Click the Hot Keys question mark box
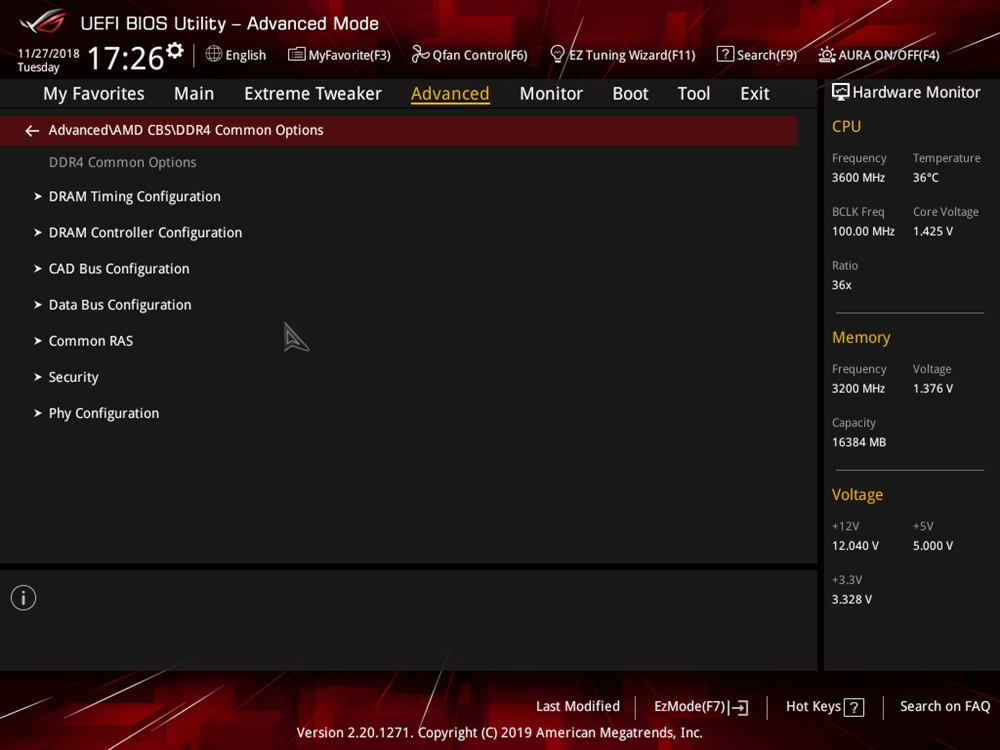 coord(854,707)
